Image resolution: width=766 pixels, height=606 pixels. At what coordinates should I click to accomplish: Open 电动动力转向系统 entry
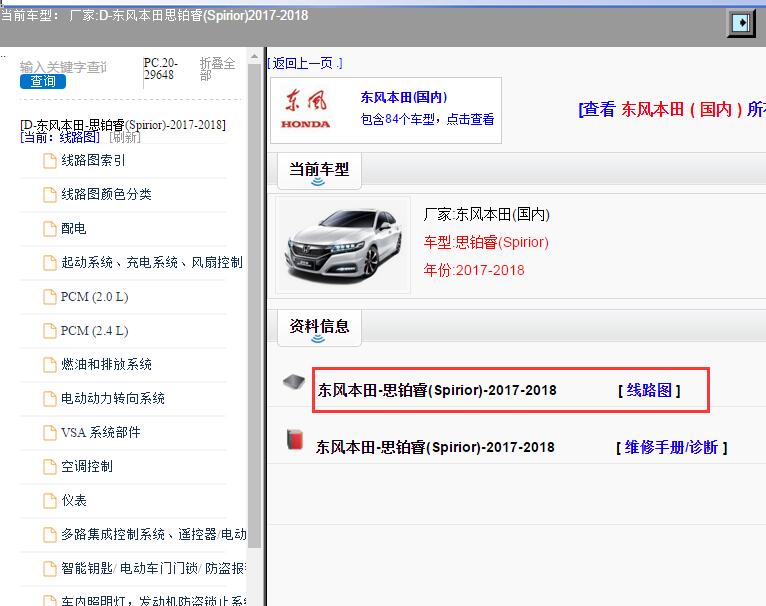click(112, 399)
